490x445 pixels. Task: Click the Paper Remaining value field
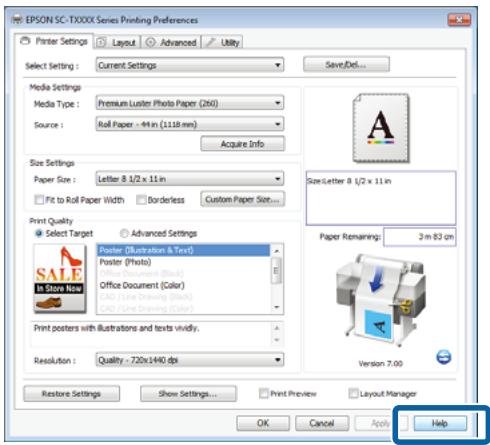420,237
